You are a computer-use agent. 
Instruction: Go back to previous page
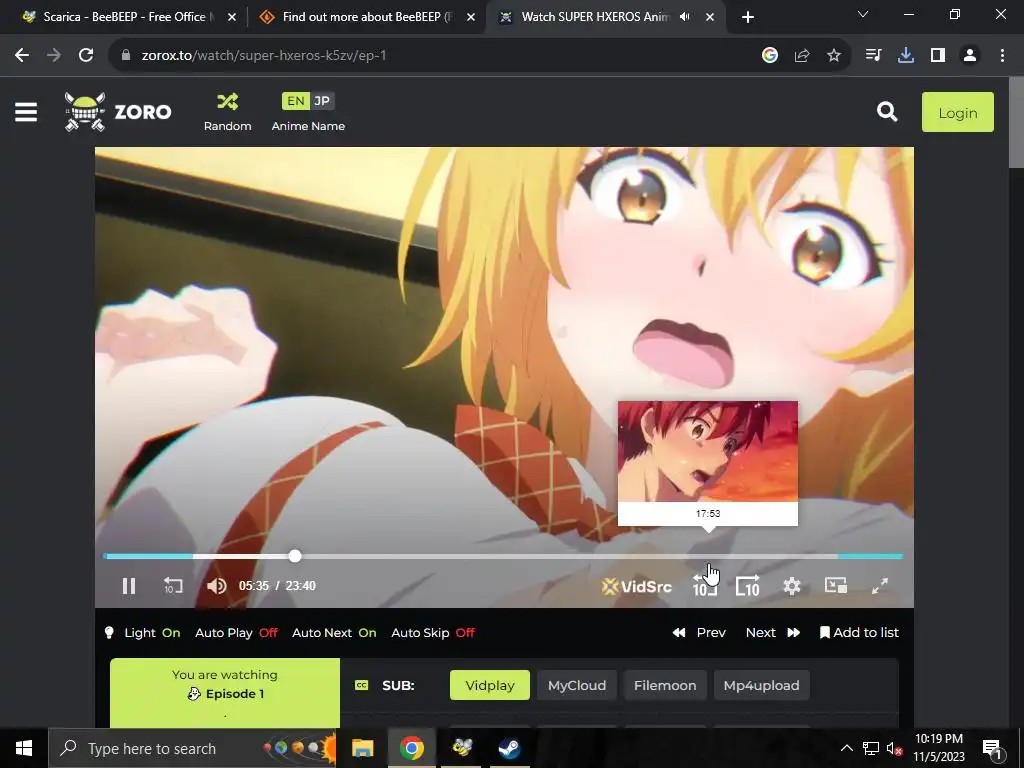tap(22, 56)
